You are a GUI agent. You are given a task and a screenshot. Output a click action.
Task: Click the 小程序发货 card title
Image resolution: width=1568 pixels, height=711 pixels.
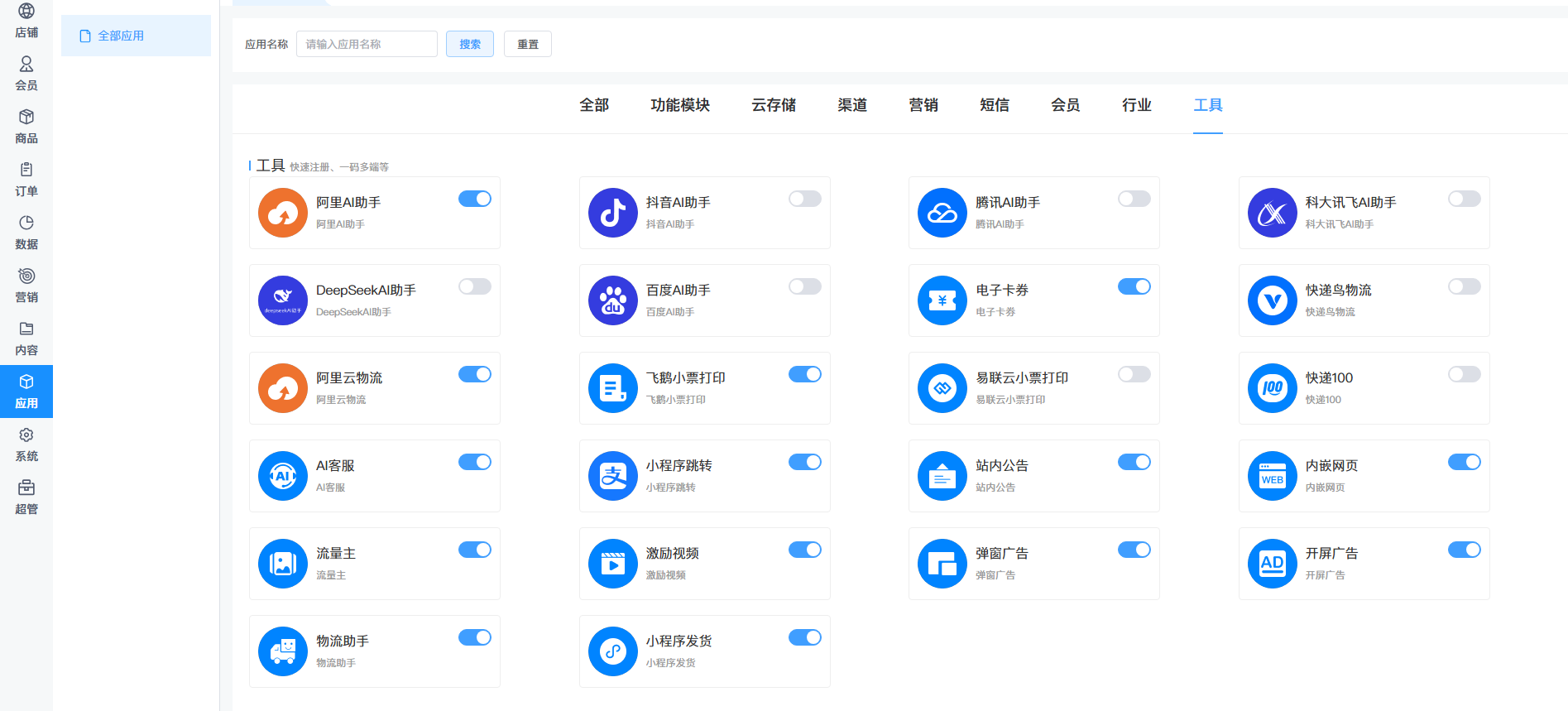(x=679, y=641)
